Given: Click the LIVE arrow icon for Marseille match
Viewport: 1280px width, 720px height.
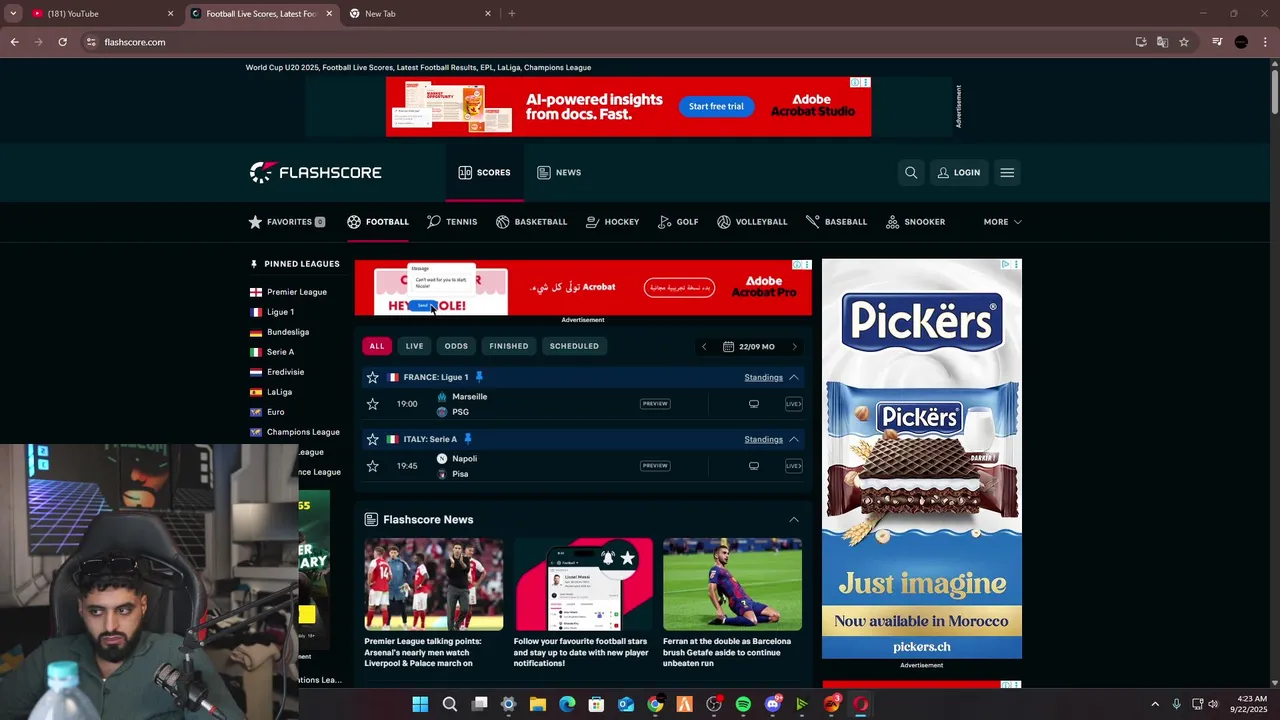Looking at the screenshot, I should [794, 404].
